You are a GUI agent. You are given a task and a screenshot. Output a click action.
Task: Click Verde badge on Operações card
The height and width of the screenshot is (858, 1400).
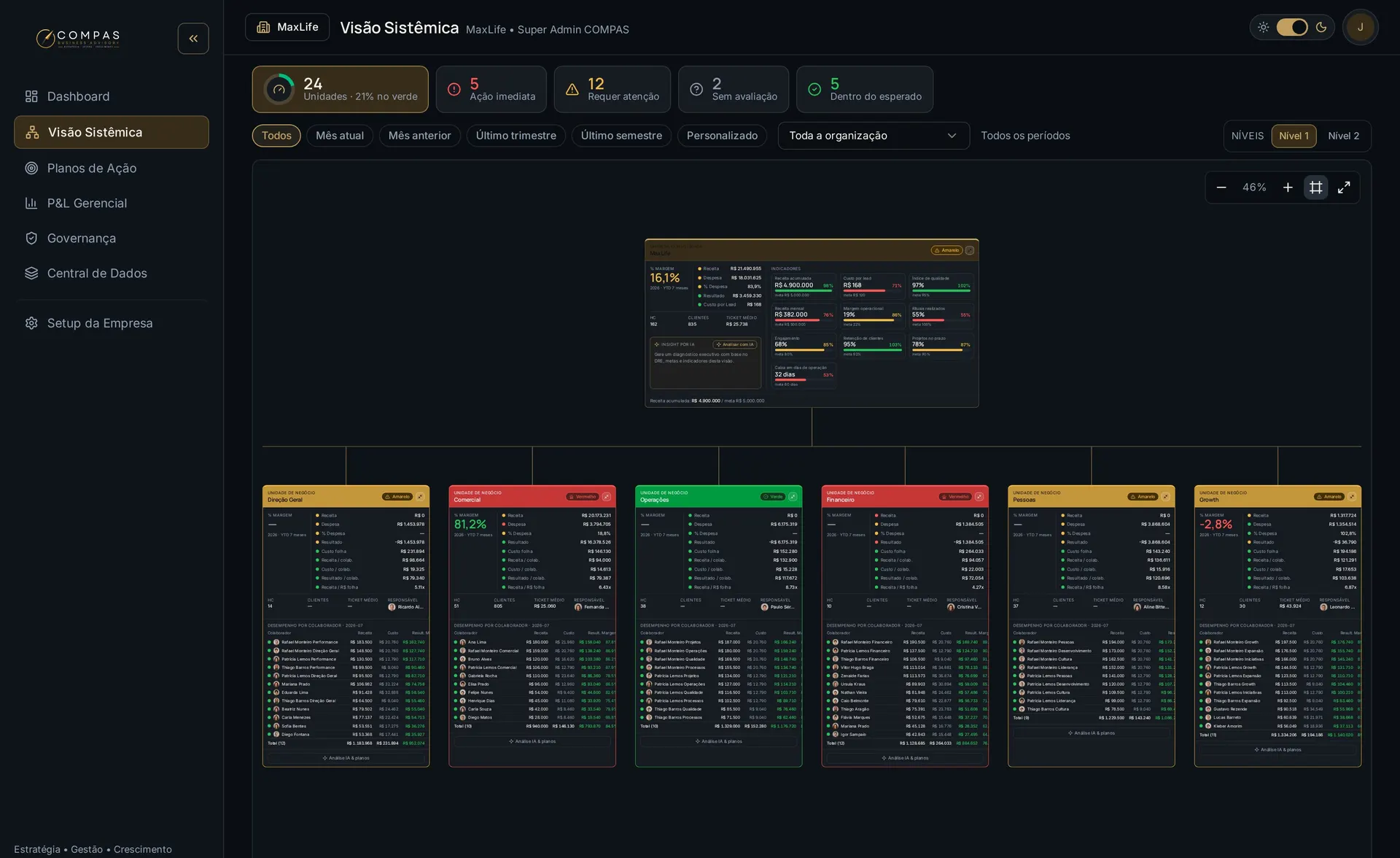click(773, 497)
